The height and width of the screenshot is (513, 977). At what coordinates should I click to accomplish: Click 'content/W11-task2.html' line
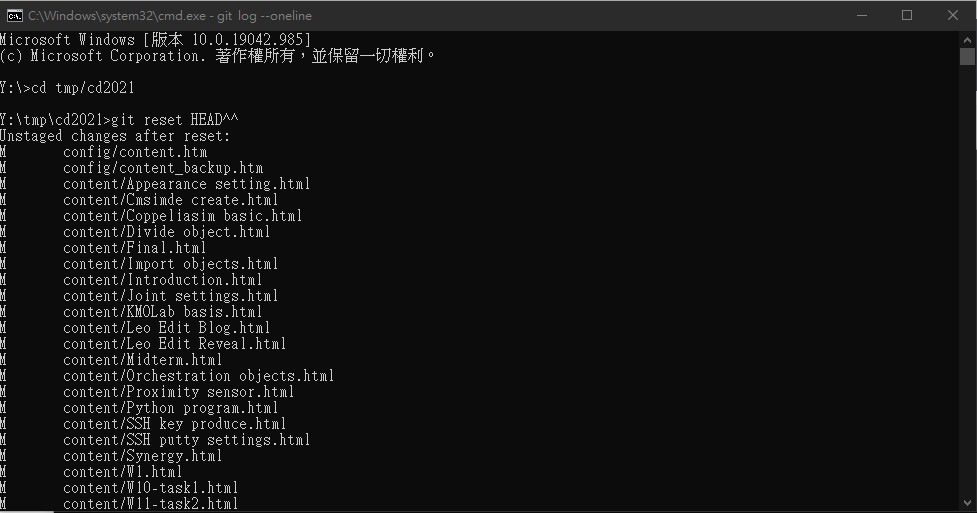click(x=150, y=504)
